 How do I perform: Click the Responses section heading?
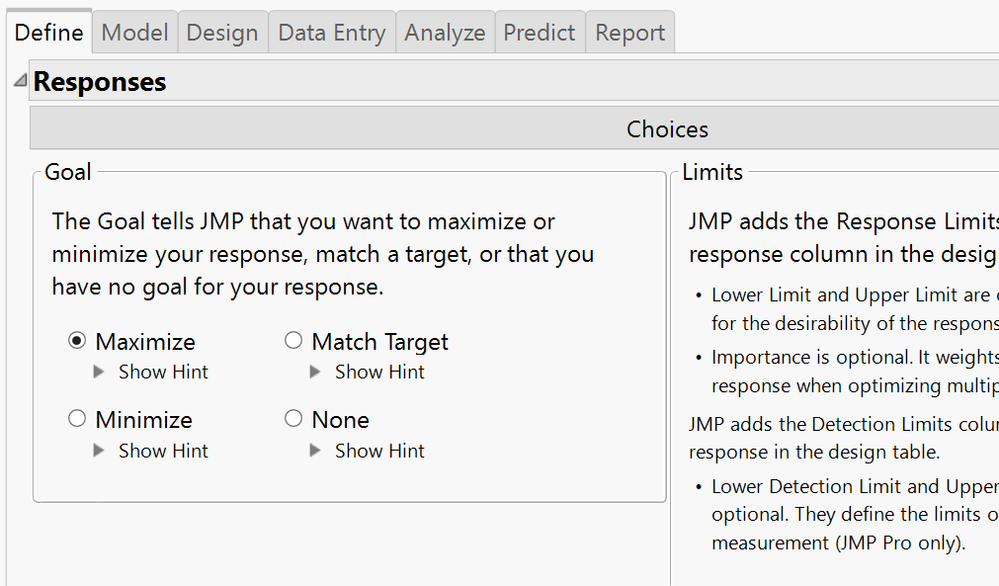point(99,81)
